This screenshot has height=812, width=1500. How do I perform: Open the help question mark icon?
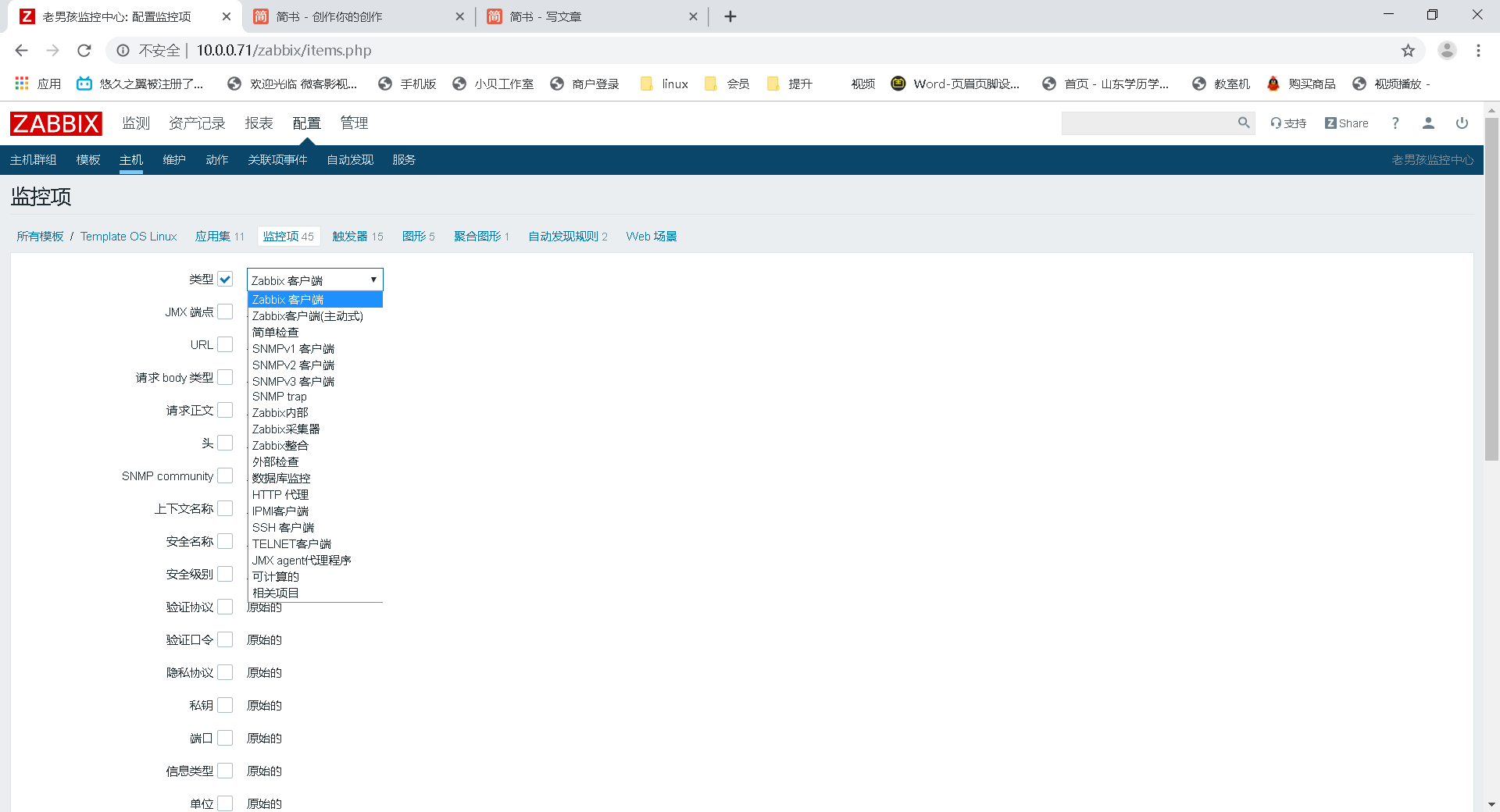[1395, 123]
